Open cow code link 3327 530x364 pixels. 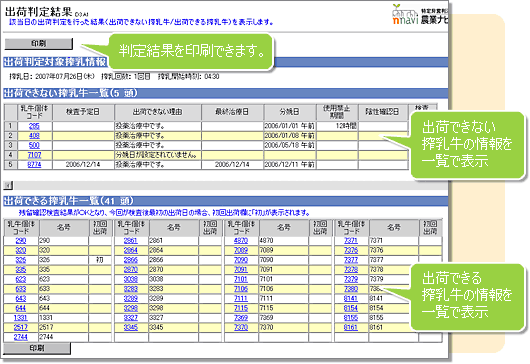pyautogui.click(x=130, y=318)
